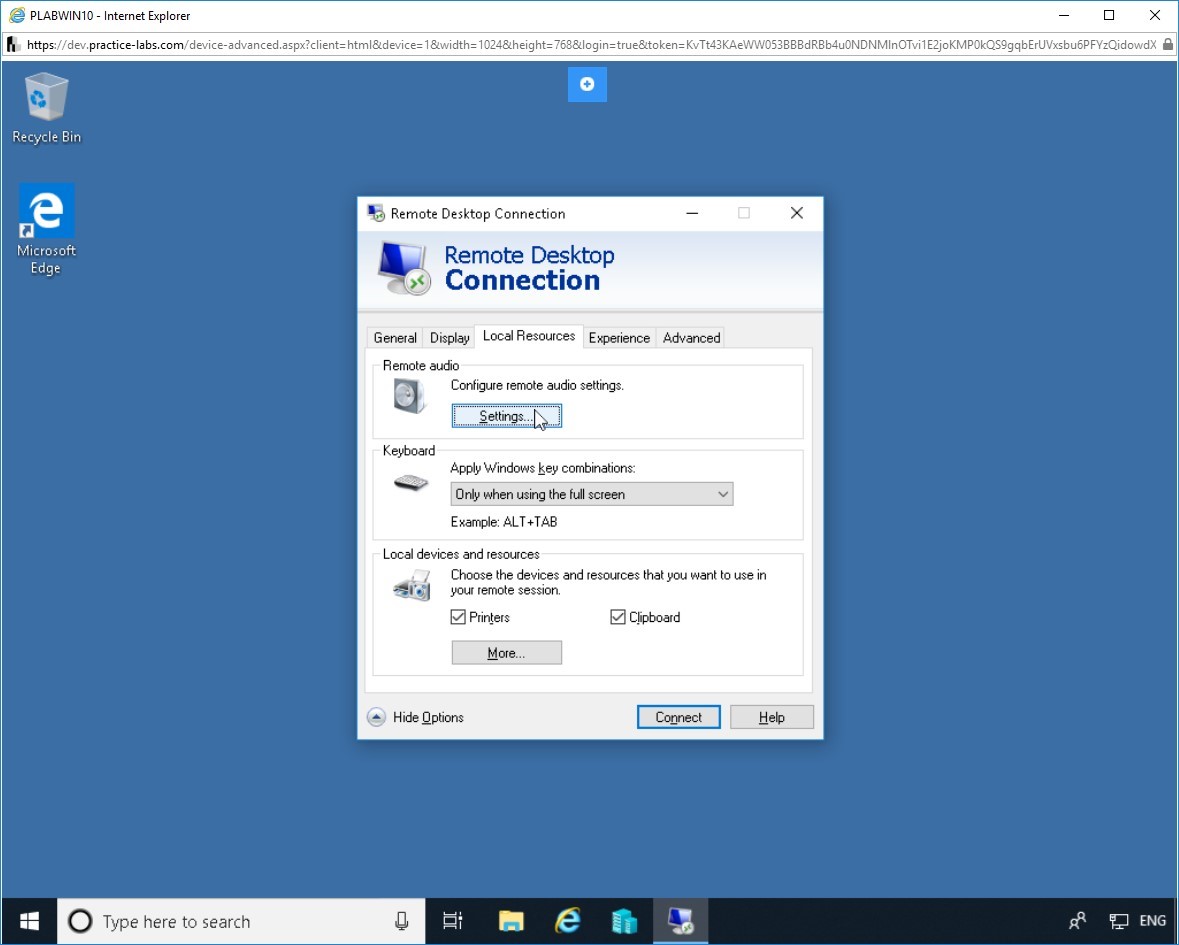Close the Remote Desktop Connection dialog
This screenshot has height=945, width=1179.
coord(797,214)
